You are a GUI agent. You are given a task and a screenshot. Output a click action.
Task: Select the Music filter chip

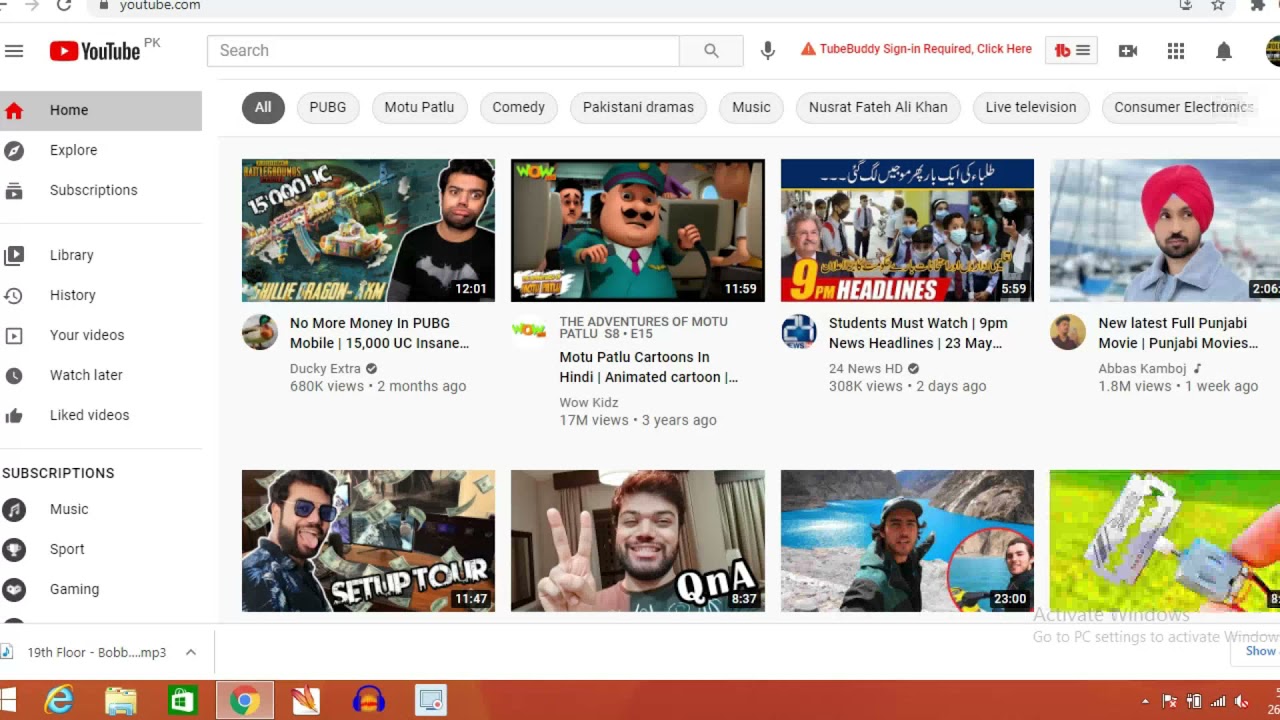(751, 107)
